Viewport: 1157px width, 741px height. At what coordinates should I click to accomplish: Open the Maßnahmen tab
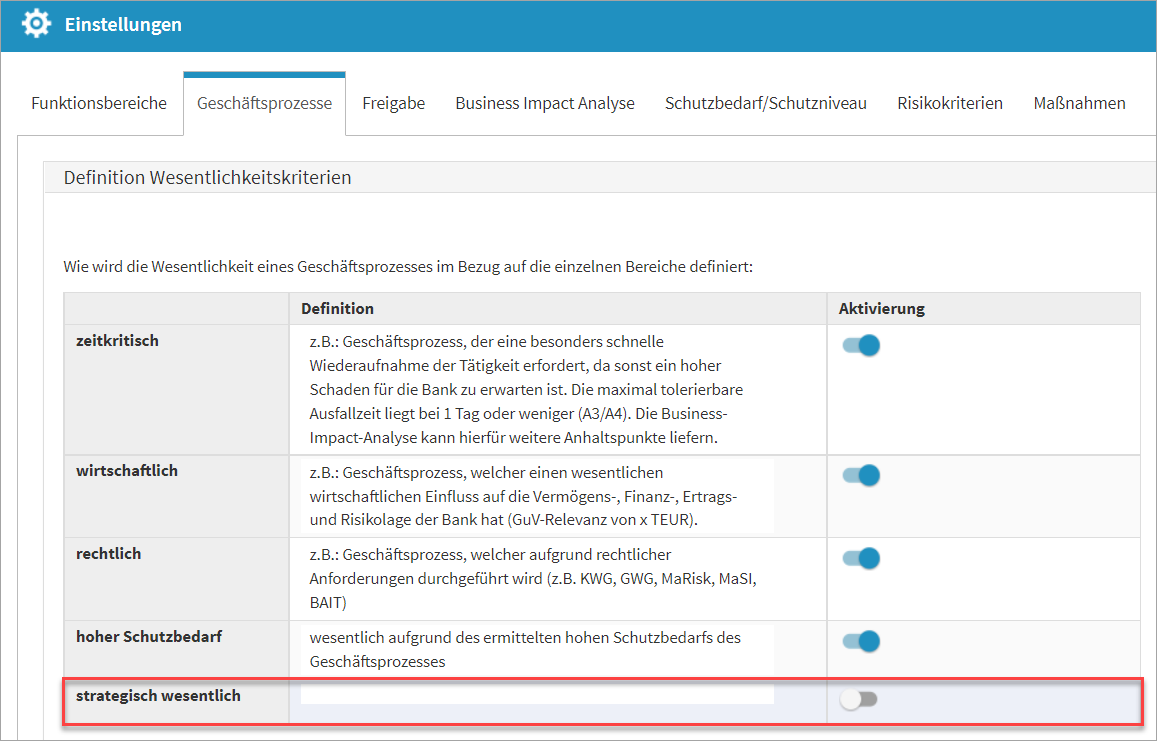click(1079, 103)
